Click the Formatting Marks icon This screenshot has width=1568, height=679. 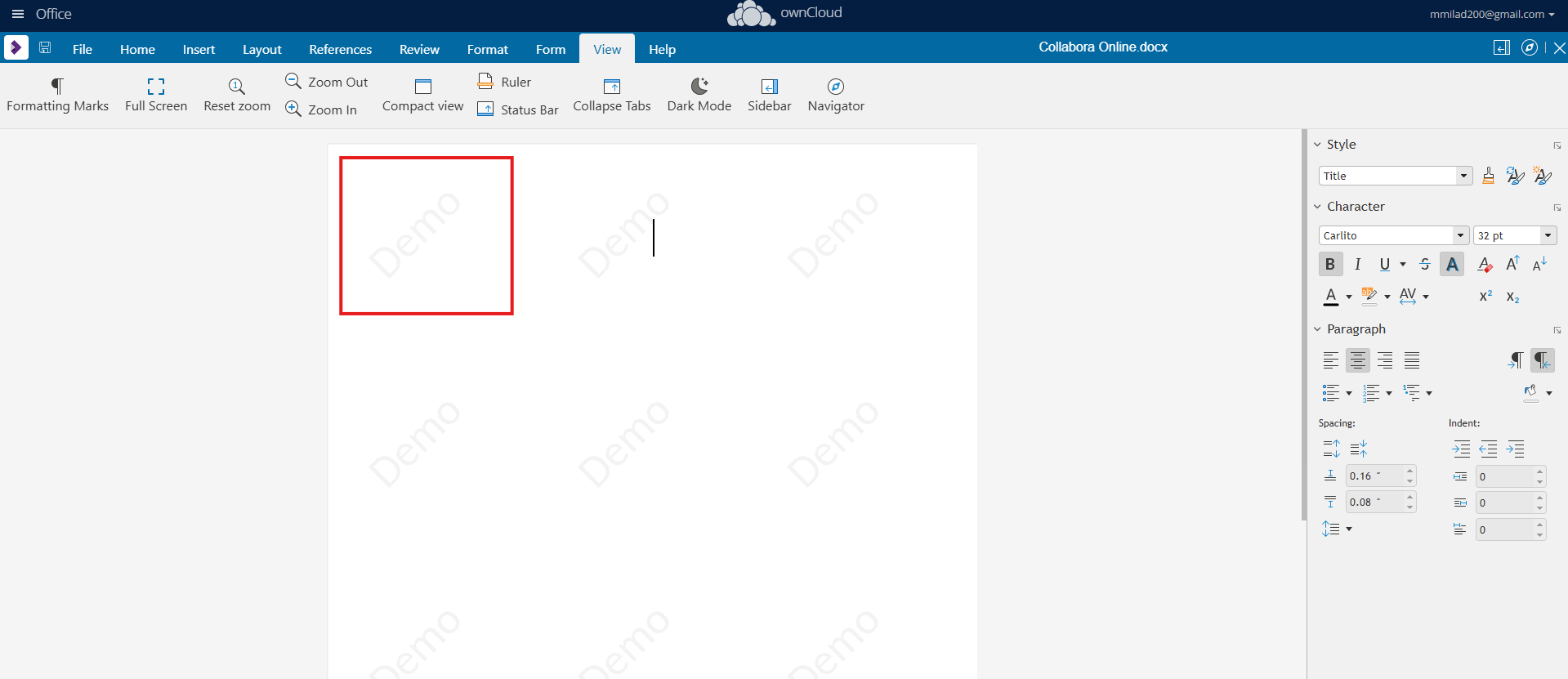[57, 86]
